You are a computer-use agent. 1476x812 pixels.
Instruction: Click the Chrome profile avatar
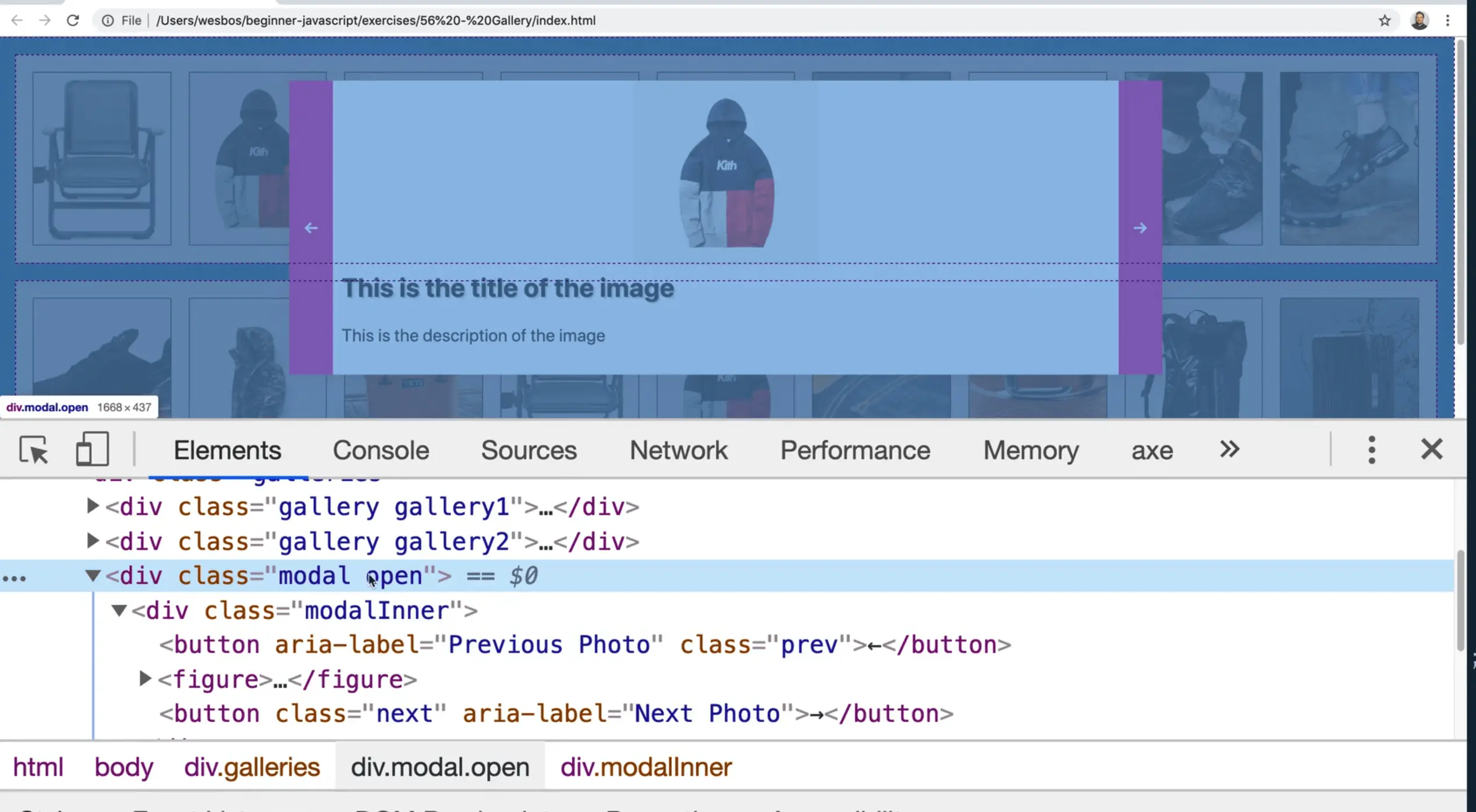pos(1419,20)
